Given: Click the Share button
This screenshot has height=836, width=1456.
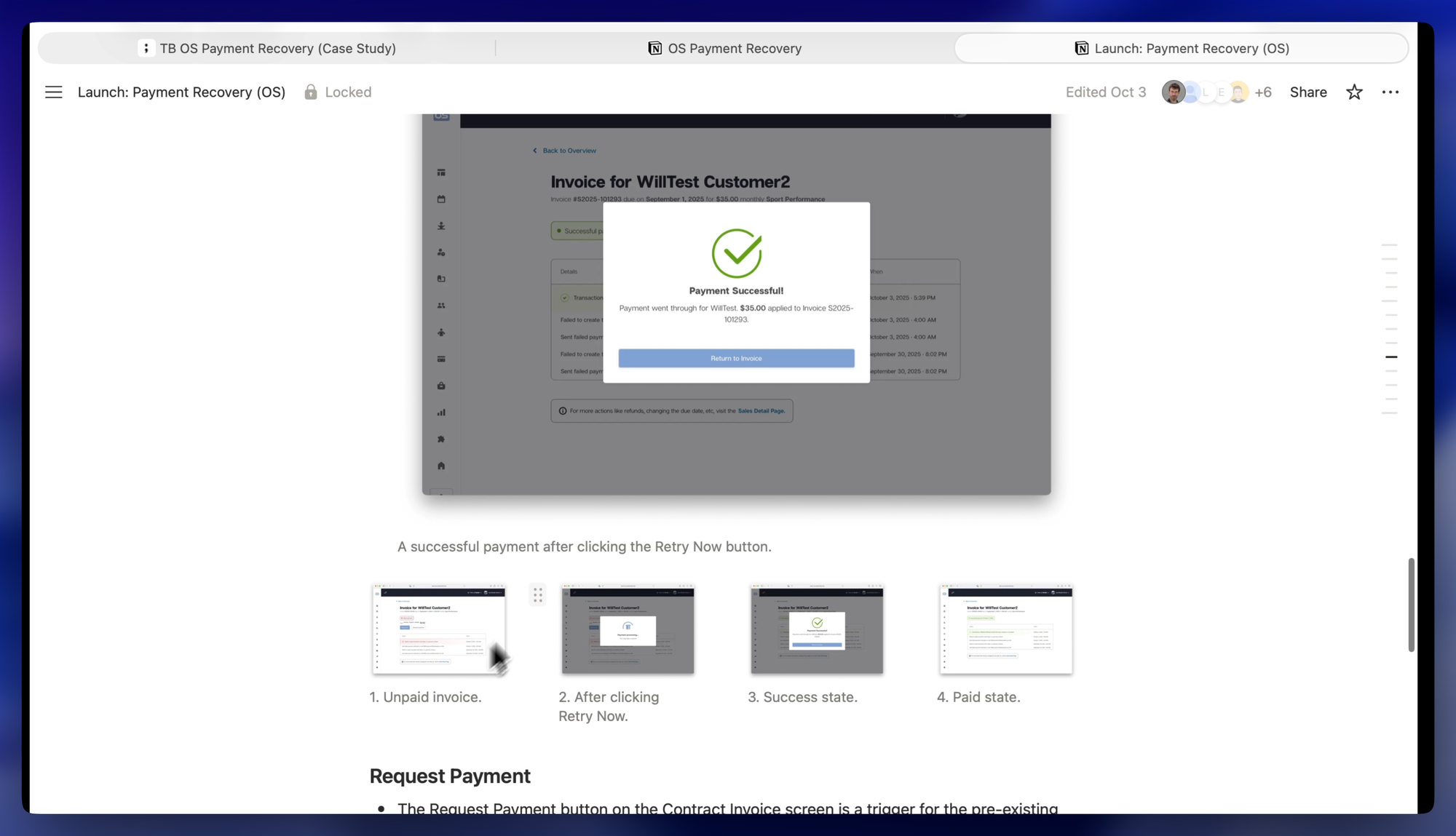Looking at the screenshot, I should (1308, 92).
